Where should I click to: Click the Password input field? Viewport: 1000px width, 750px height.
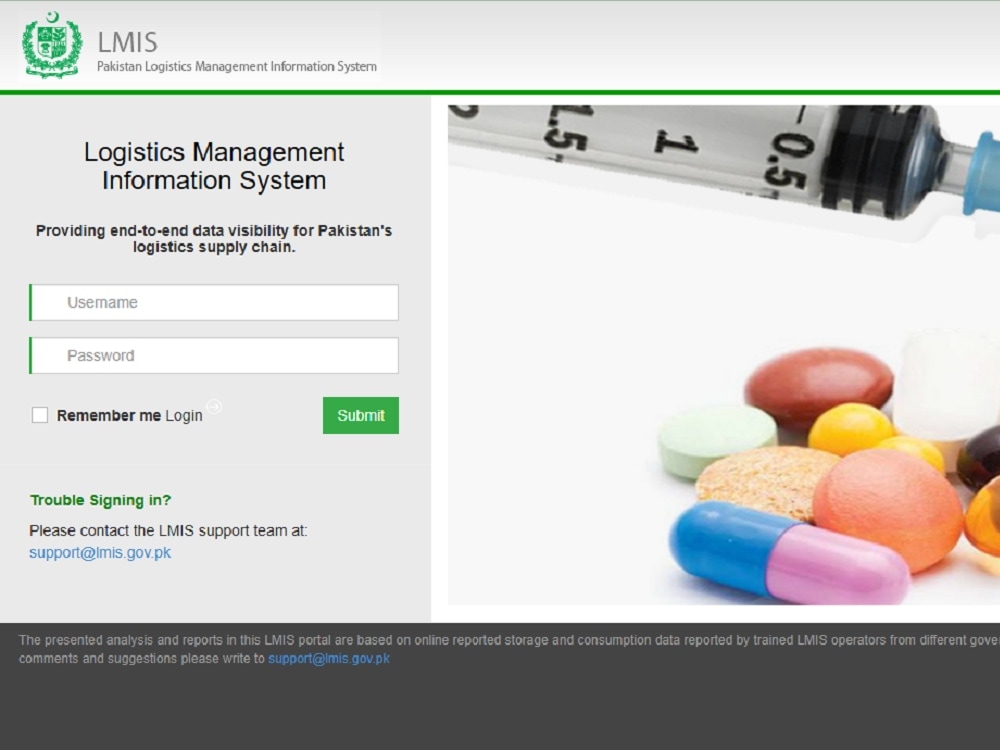(214, 355)
